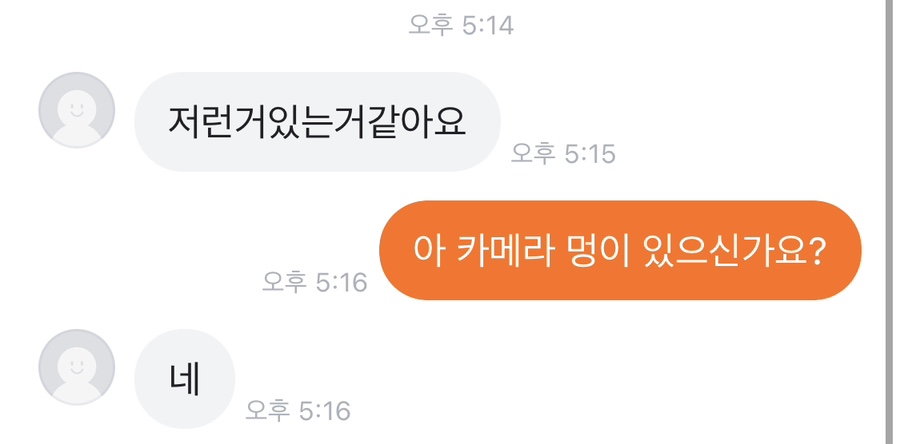This screenshot has width=900, height=444.
Task: Open profile avatar beside the 네 reply
Action: tap(77, 367)
